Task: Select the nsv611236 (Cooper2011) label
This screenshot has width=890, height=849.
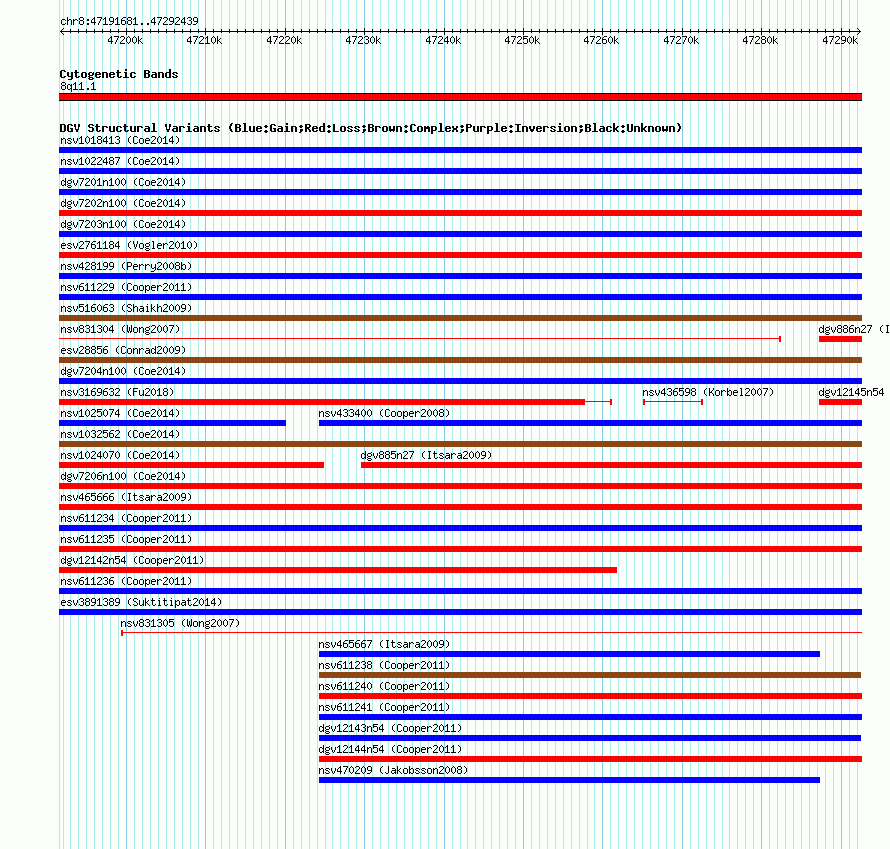Action: [126, 581]
